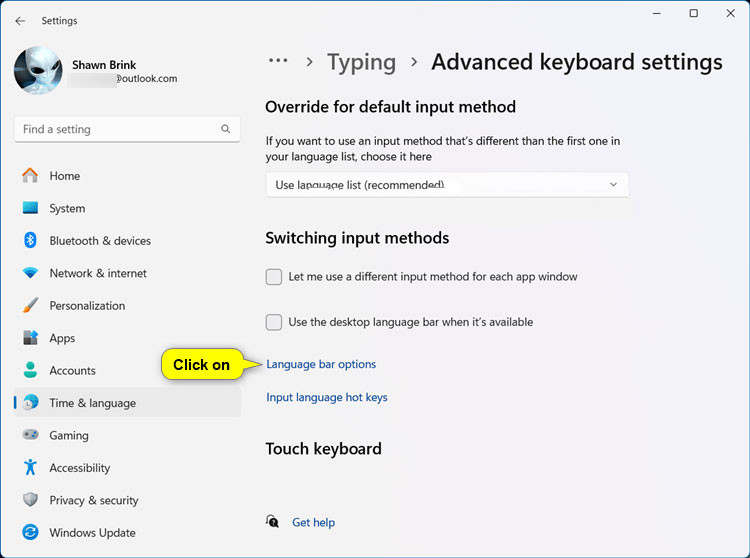
Task: Click the back arrow in Settings header
Action: (x=20, y=21)
